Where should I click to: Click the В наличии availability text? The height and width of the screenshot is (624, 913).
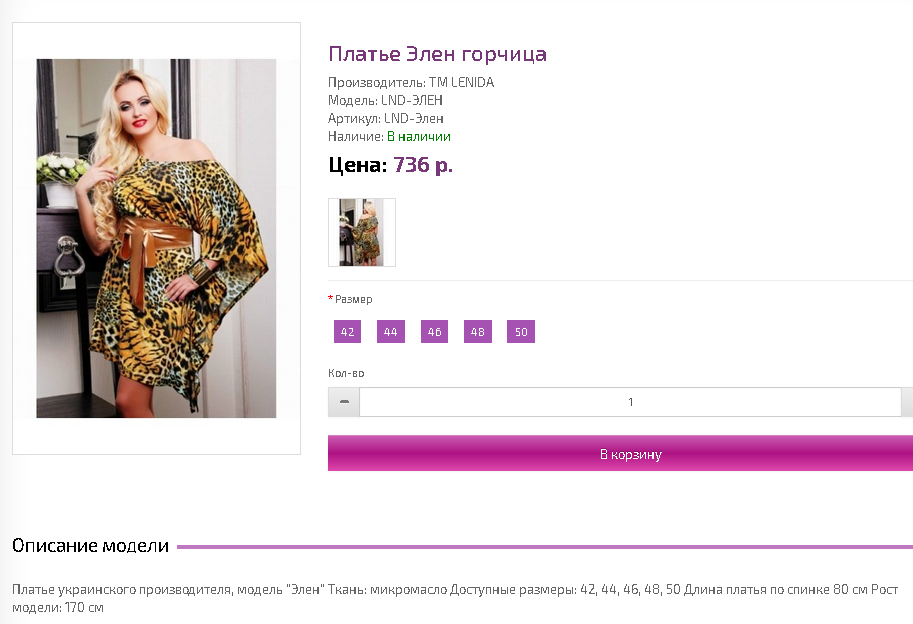pyautogui.click(x=419, y=137)
